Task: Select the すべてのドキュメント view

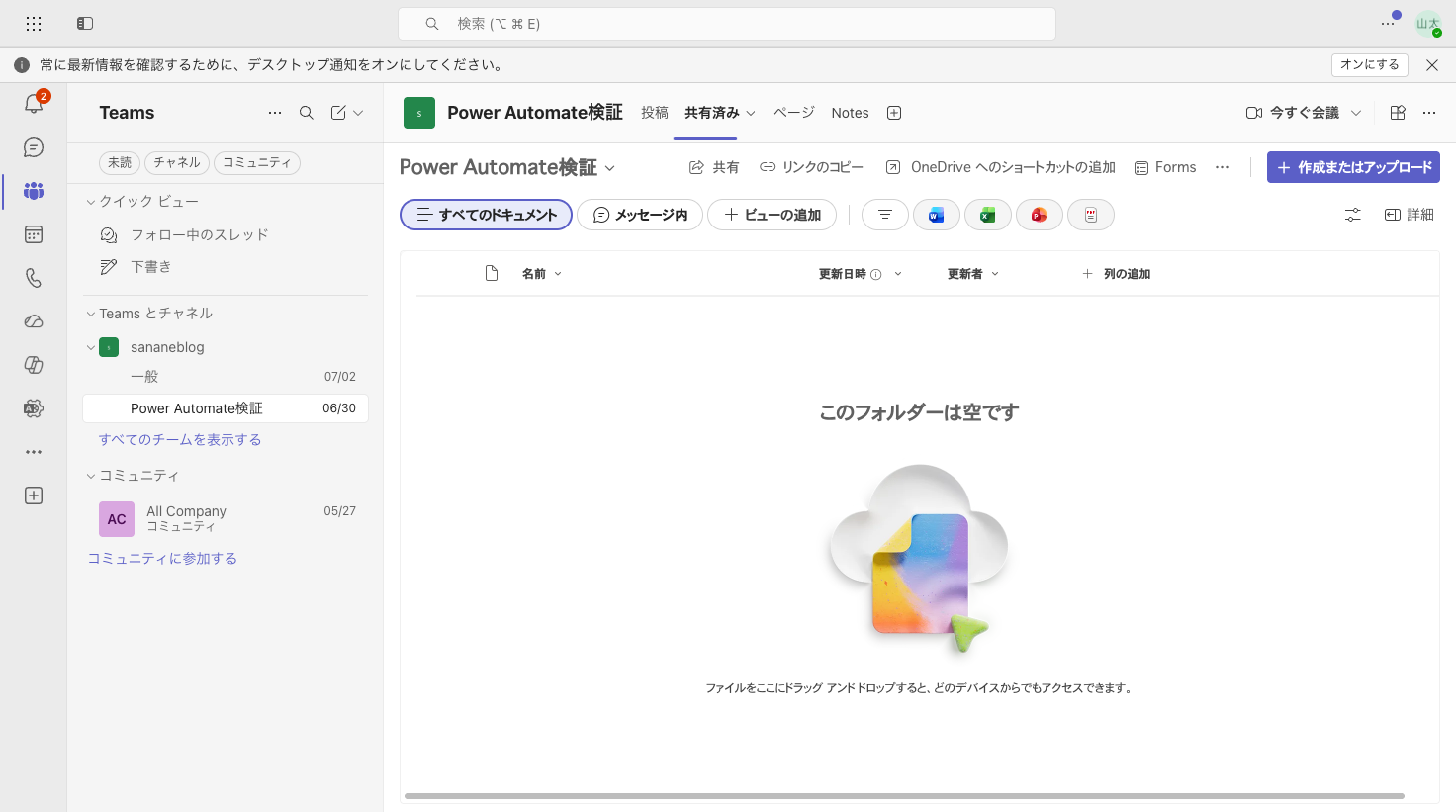Action: 486,215
